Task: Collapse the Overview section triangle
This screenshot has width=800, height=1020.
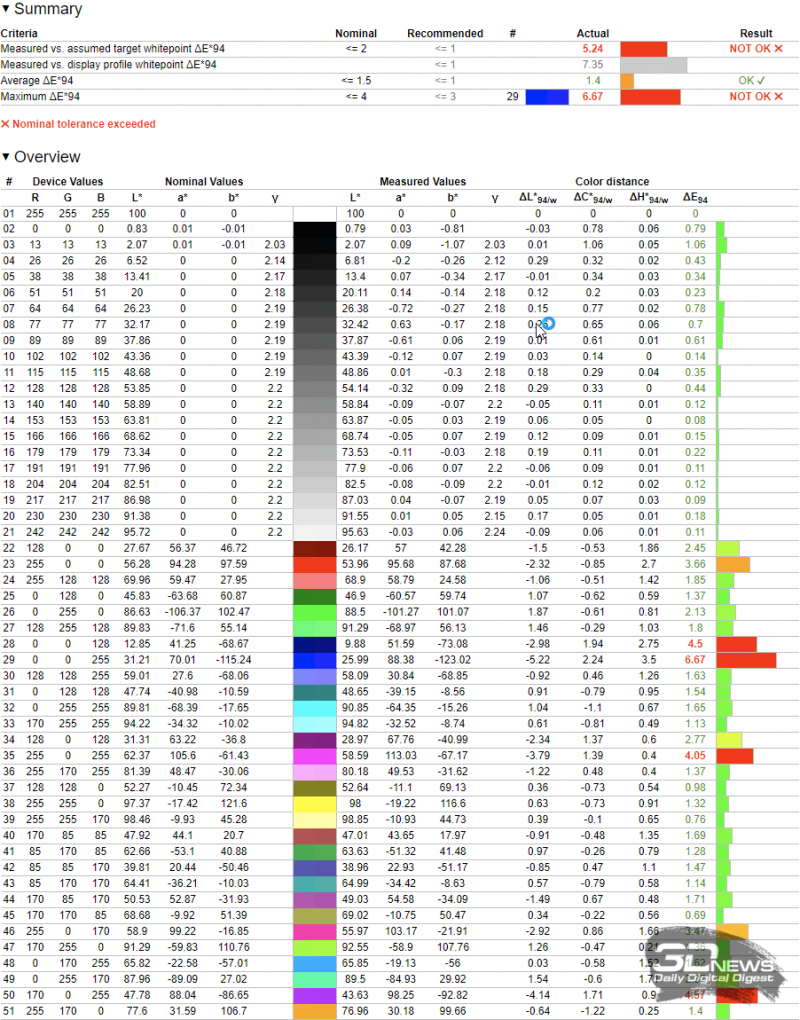Action: pyautogui.click(x=6, y=157)
